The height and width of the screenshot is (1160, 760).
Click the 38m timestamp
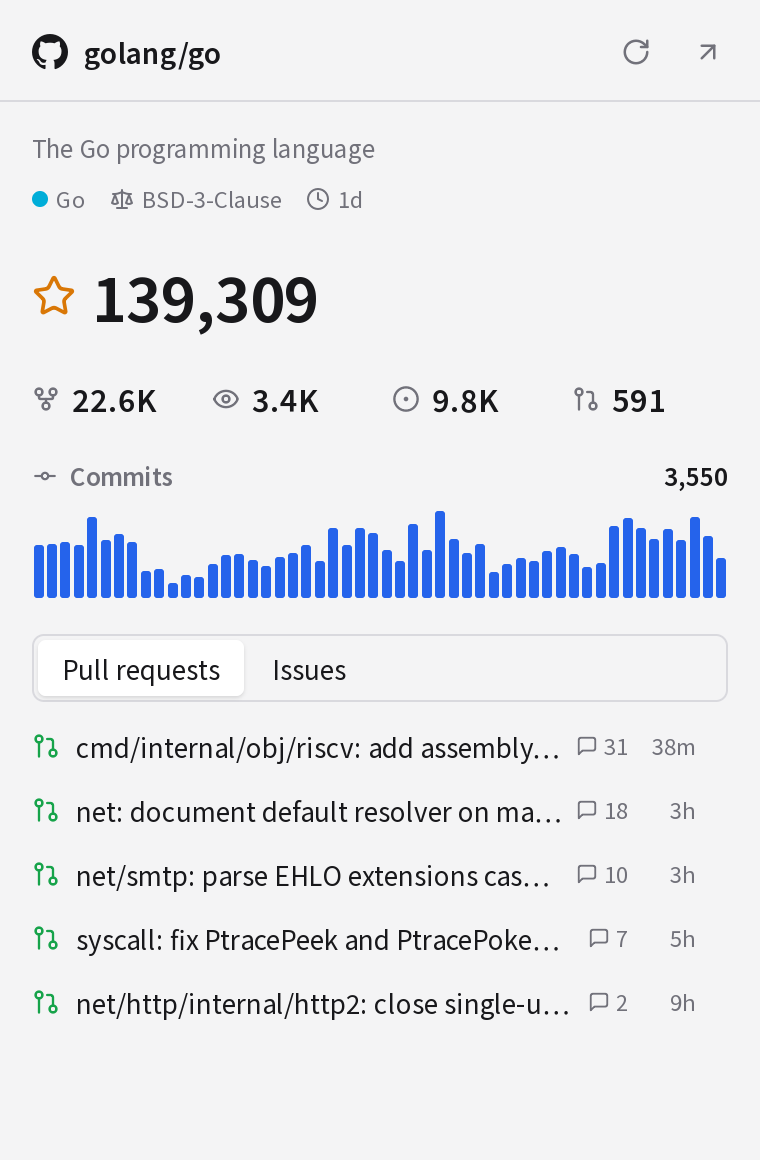[x=673, y=747]
